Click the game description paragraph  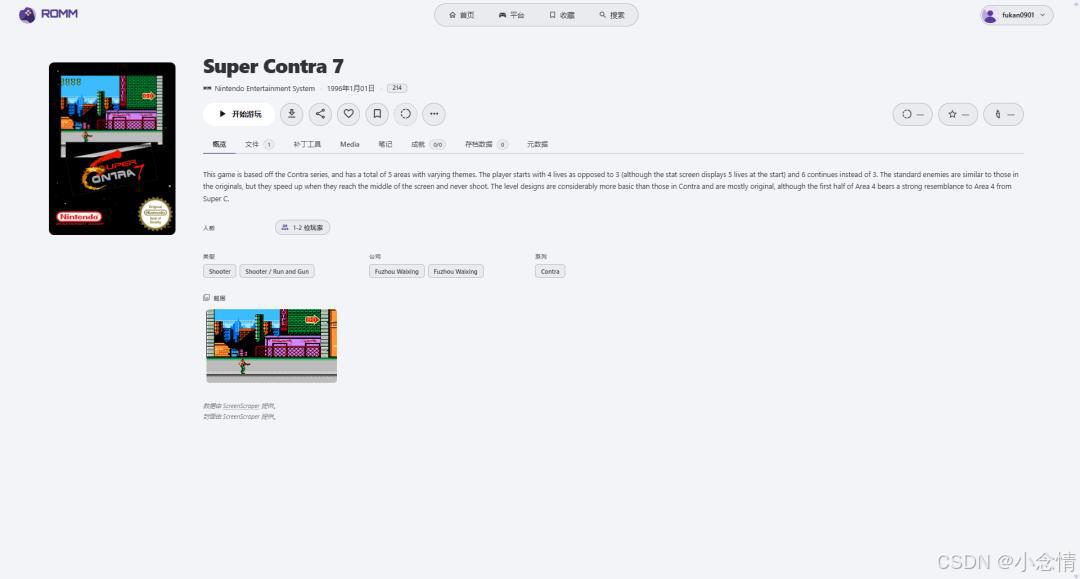pyautogui.click(x=612, y=187)
